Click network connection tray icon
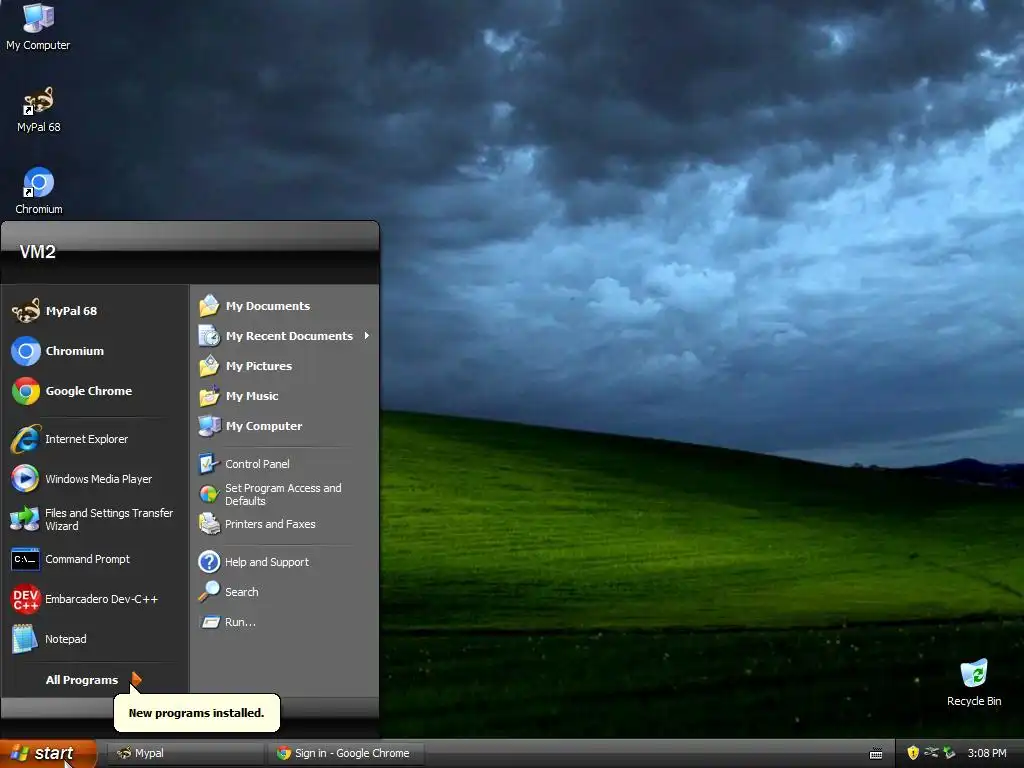 click(931, 753)
